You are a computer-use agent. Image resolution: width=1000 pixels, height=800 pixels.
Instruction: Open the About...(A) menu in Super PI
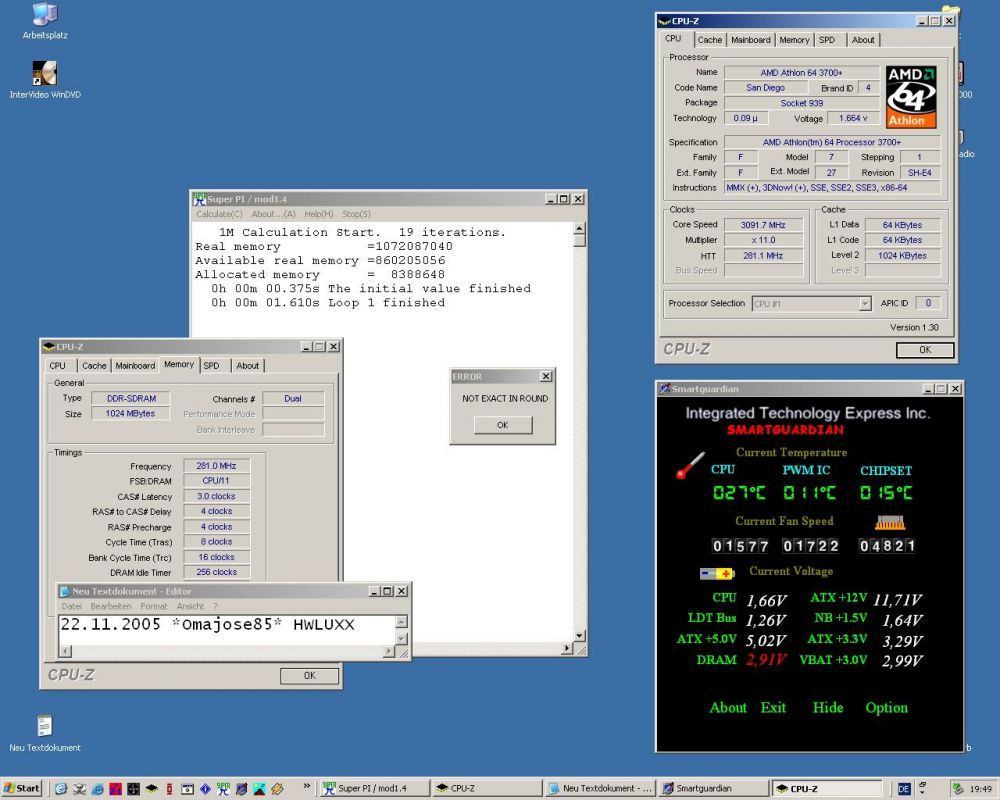274,214
